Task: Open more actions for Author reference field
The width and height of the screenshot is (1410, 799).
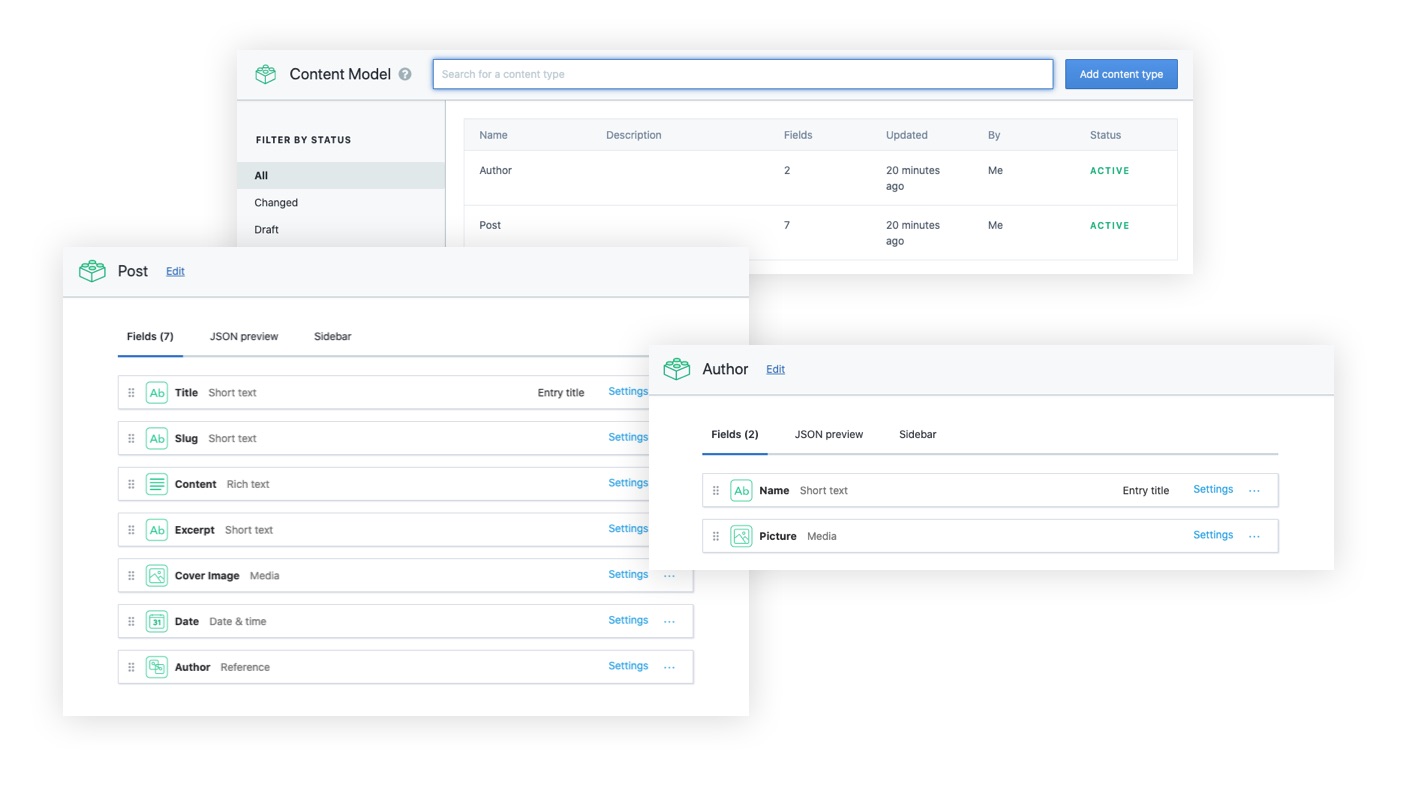Action: pyautogui.click(x=670, y=667)
